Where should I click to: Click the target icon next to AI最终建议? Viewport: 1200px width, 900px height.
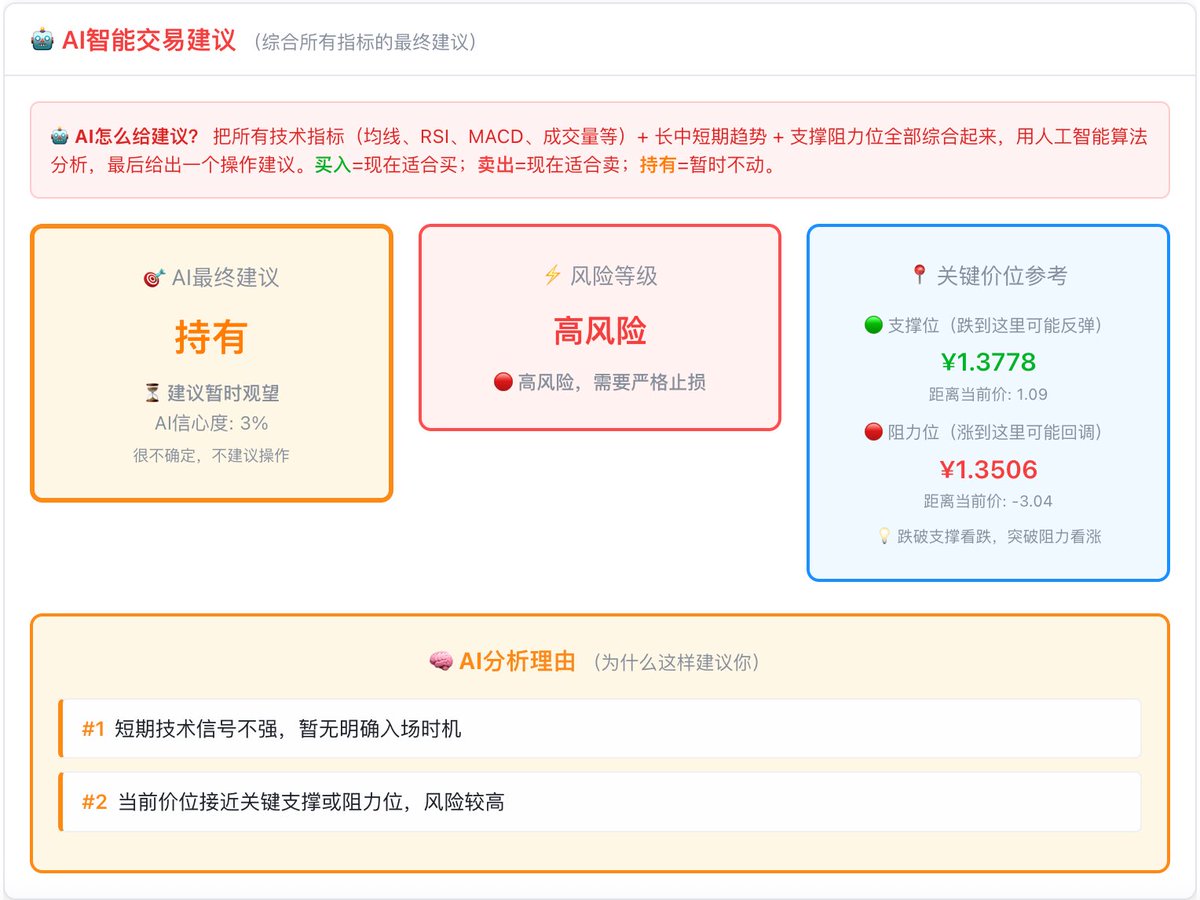pos(154,278)
